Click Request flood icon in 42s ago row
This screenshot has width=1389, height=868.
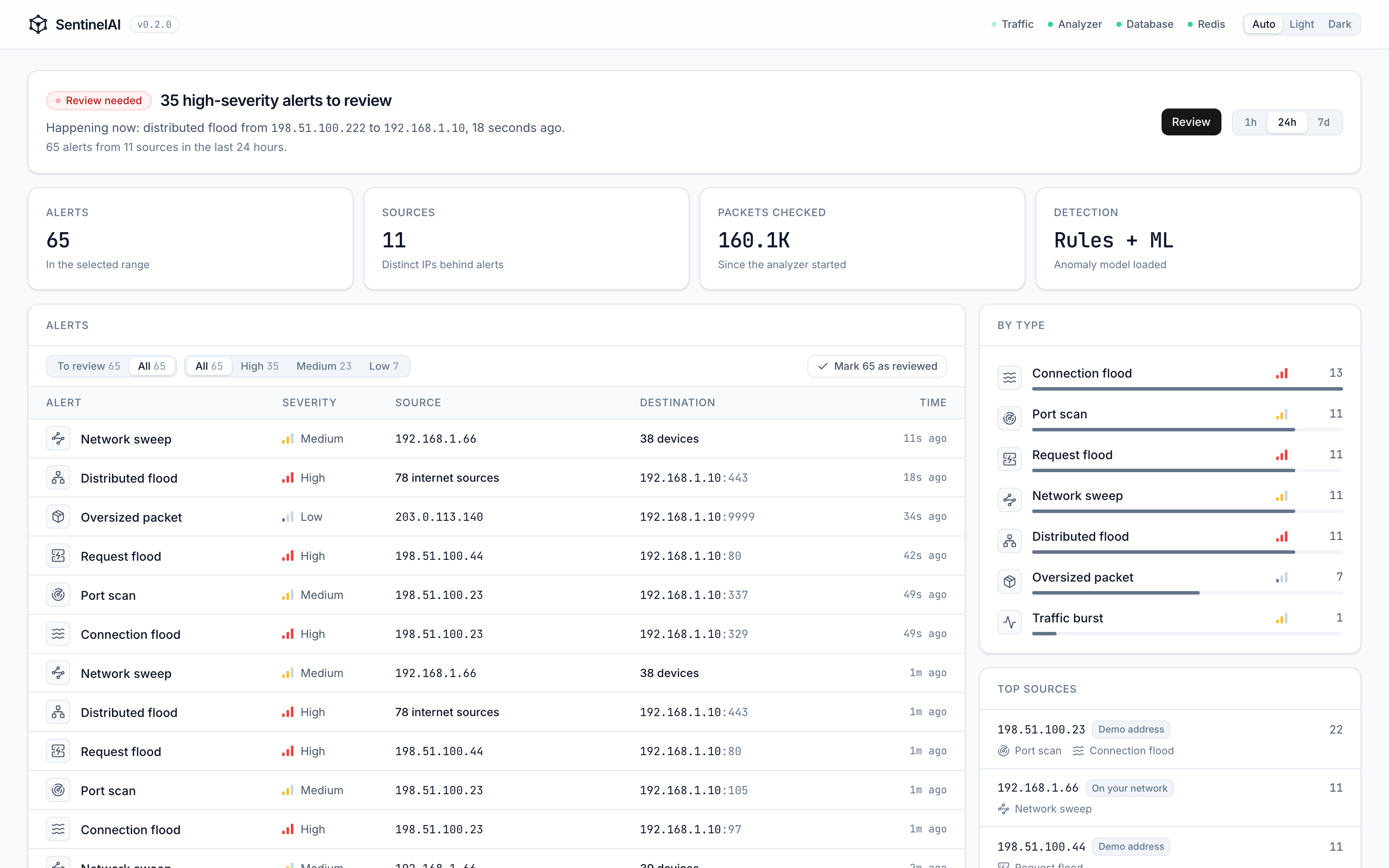click(58, 556)
